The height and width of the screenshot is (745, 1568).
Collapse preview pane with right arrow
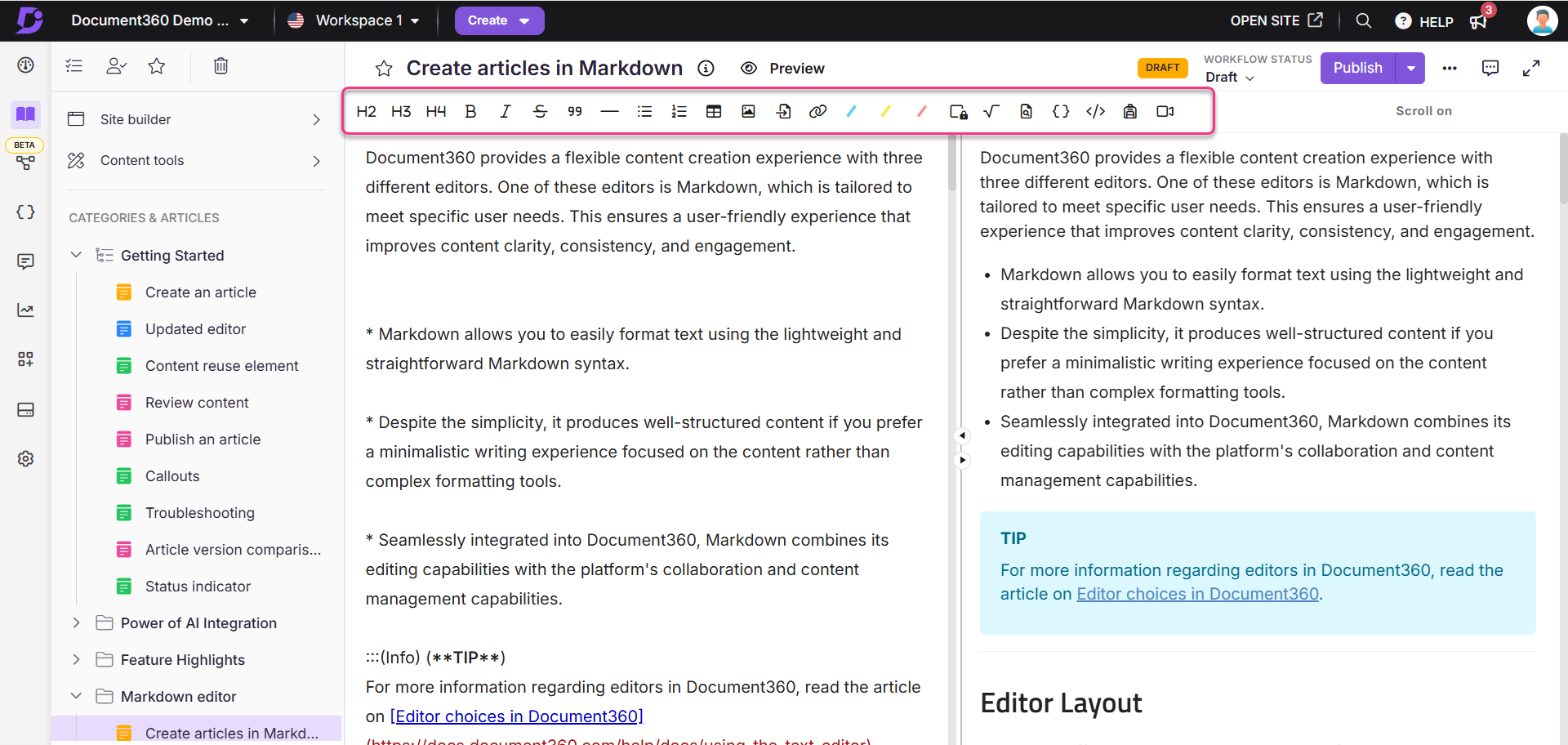962,460
